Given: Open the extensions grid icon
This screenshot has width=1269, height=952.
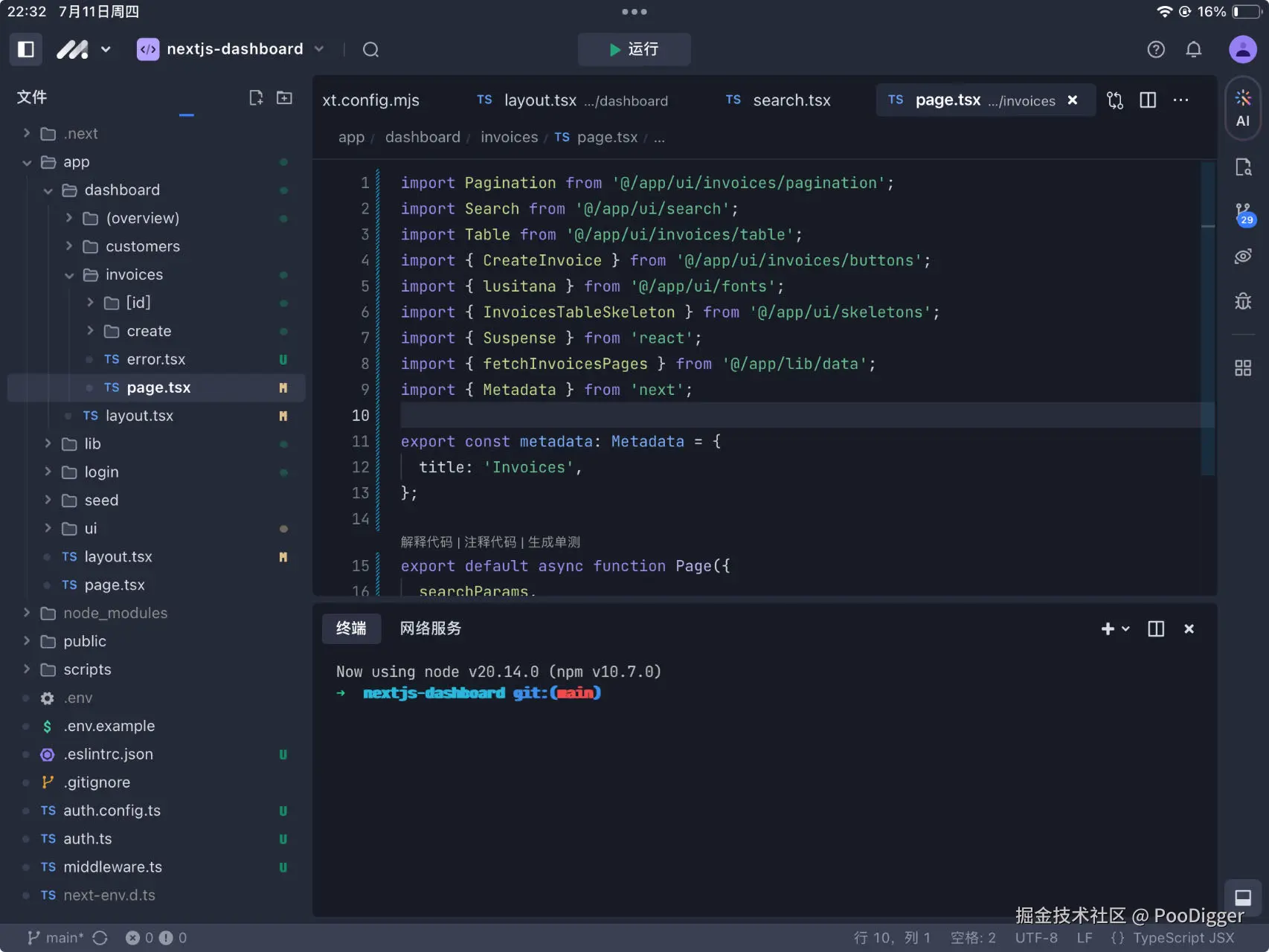Looking at the screenshot, I should pyautogui.click(x=1243, y=367).
